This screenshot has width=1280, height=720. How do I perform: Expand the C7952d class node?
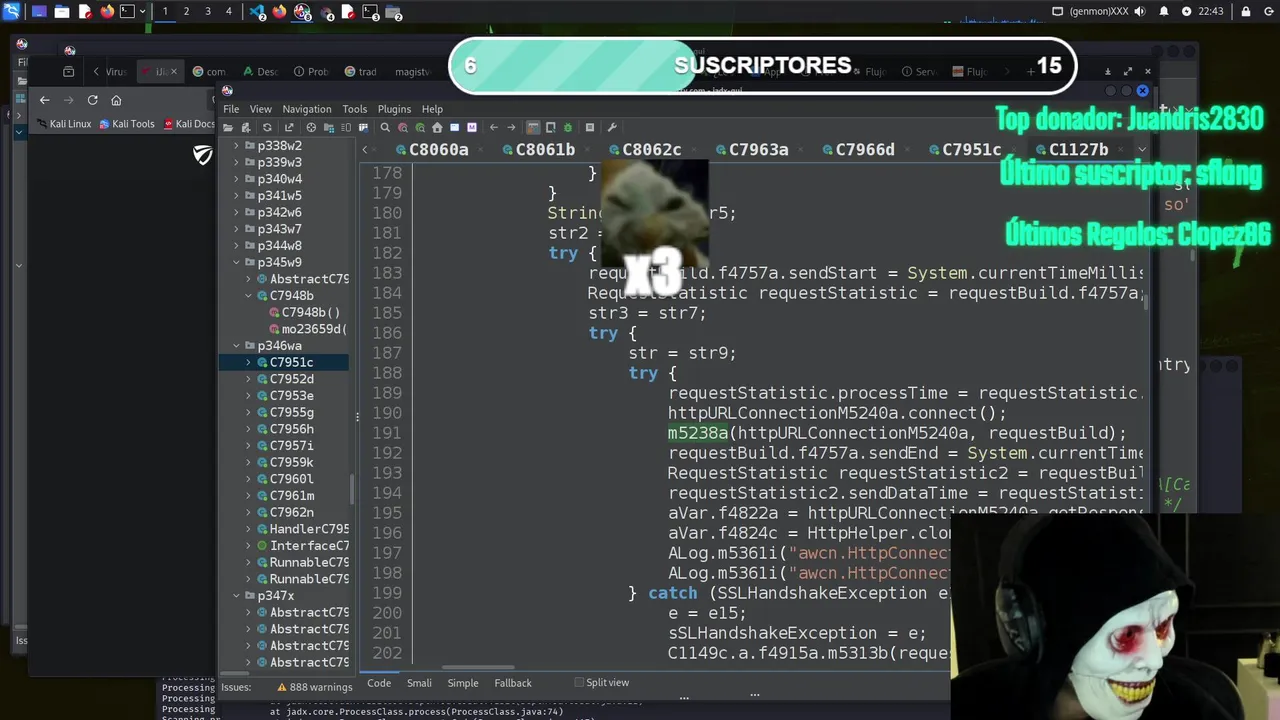tap(249, 379)
